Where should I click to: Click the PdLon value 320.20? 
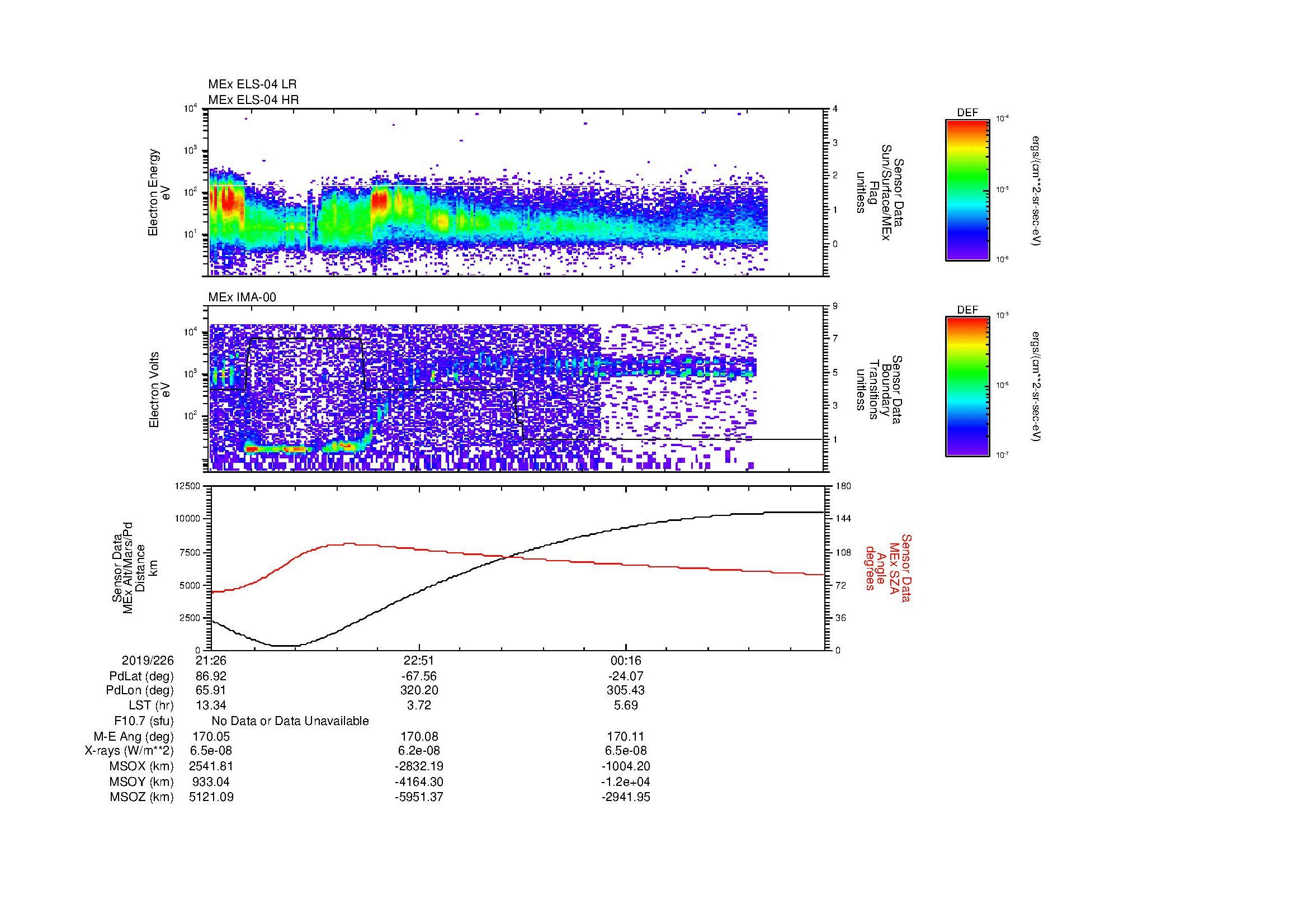(419, 690)
